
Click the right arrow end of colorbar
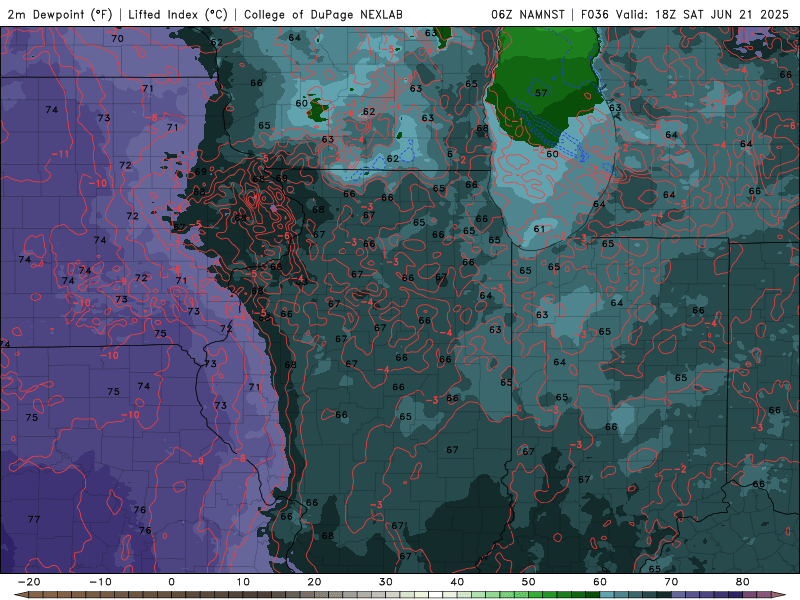coord(780,595)
